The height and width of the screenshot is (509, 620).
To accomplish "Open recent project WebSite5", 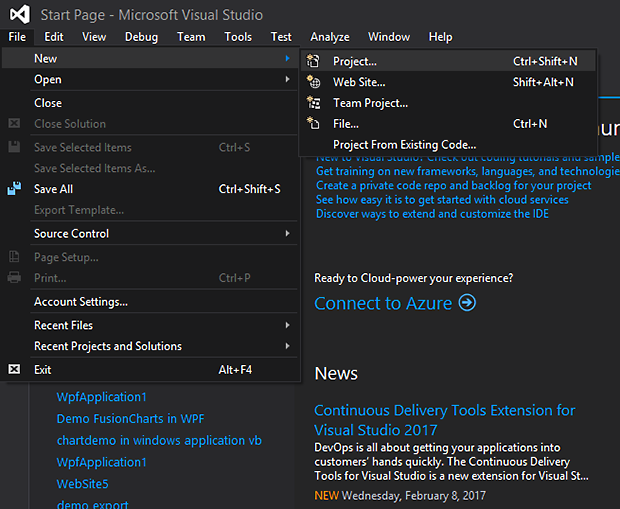I will [82, 484].
